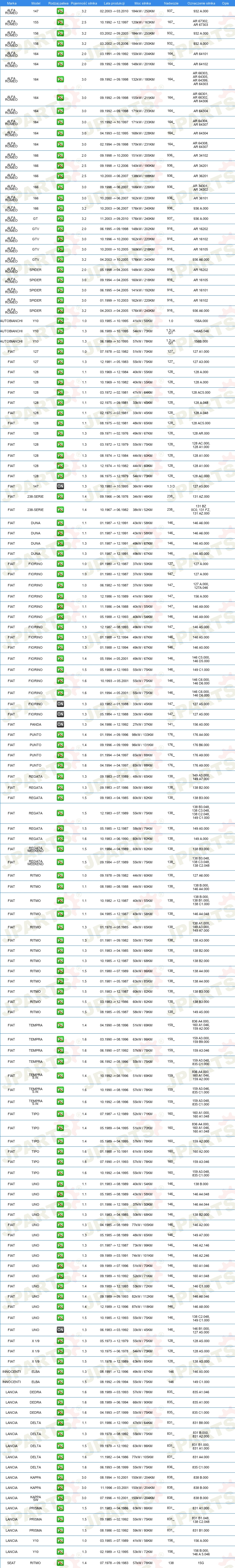
Task: Select engine code '127 A1.000'
Action: pos(201,351)
